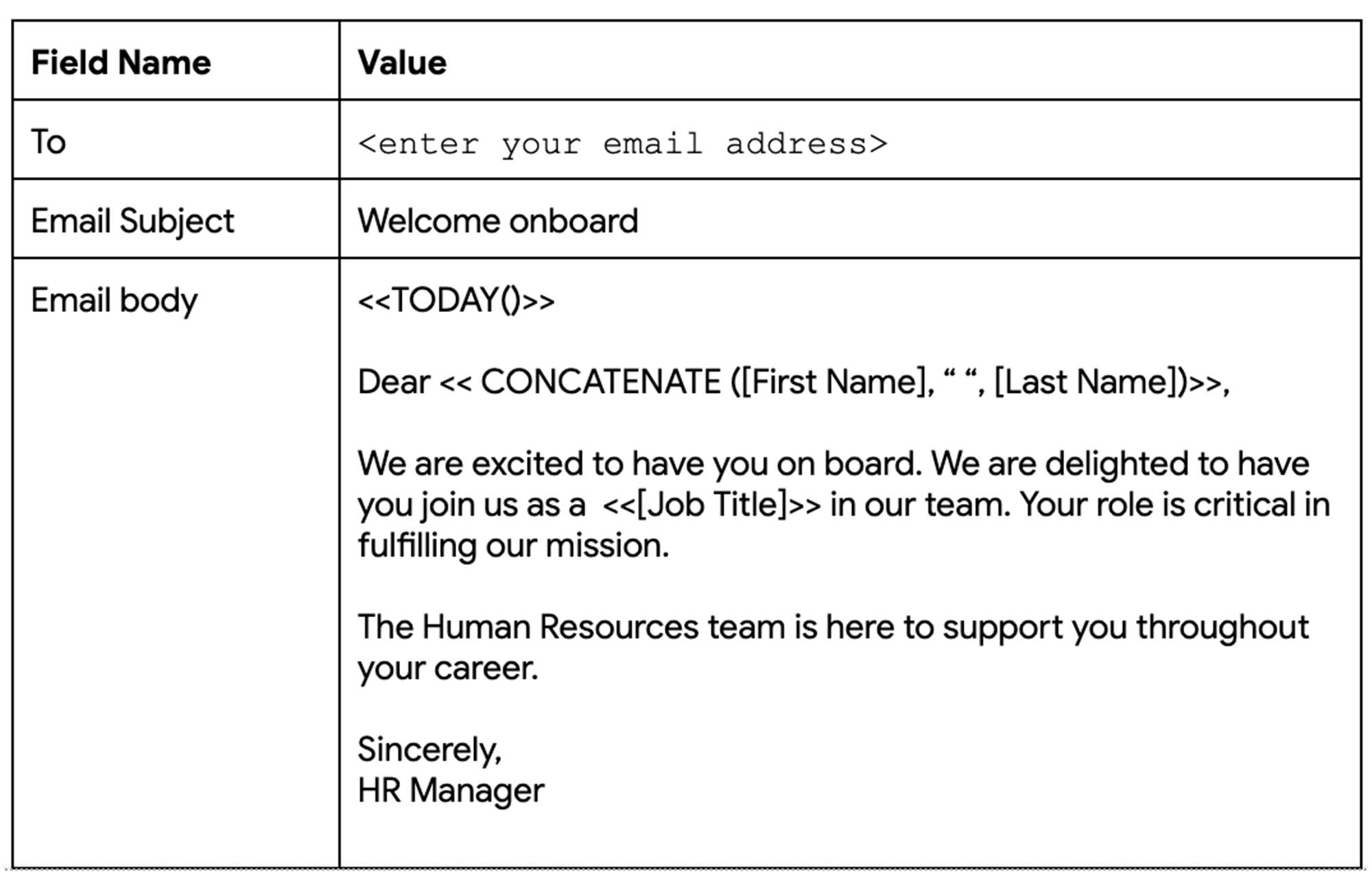Click the Sincerely closing line
1372x888 pixels.
coord(429,750)
